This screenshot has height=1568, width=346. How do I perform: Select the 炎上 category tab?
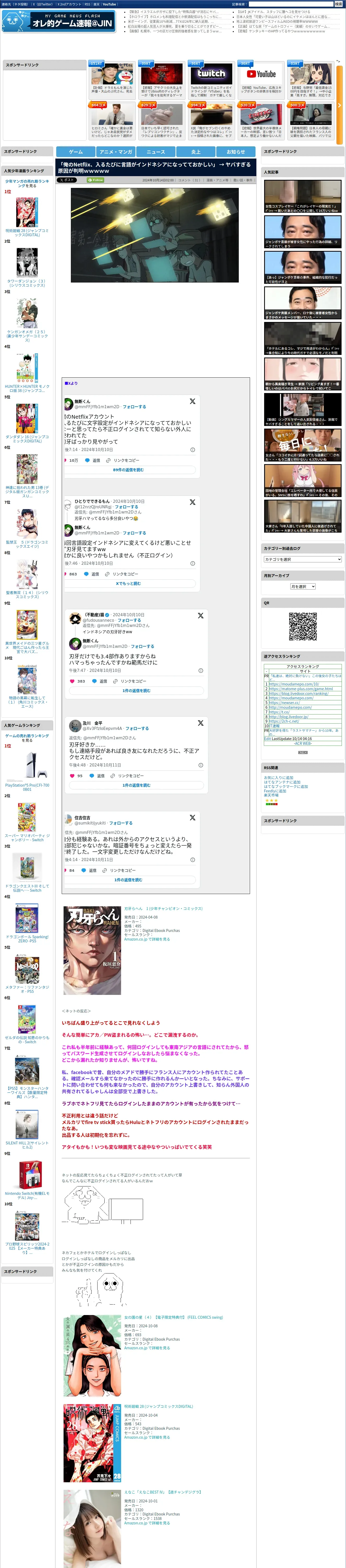tap(196, 152)
